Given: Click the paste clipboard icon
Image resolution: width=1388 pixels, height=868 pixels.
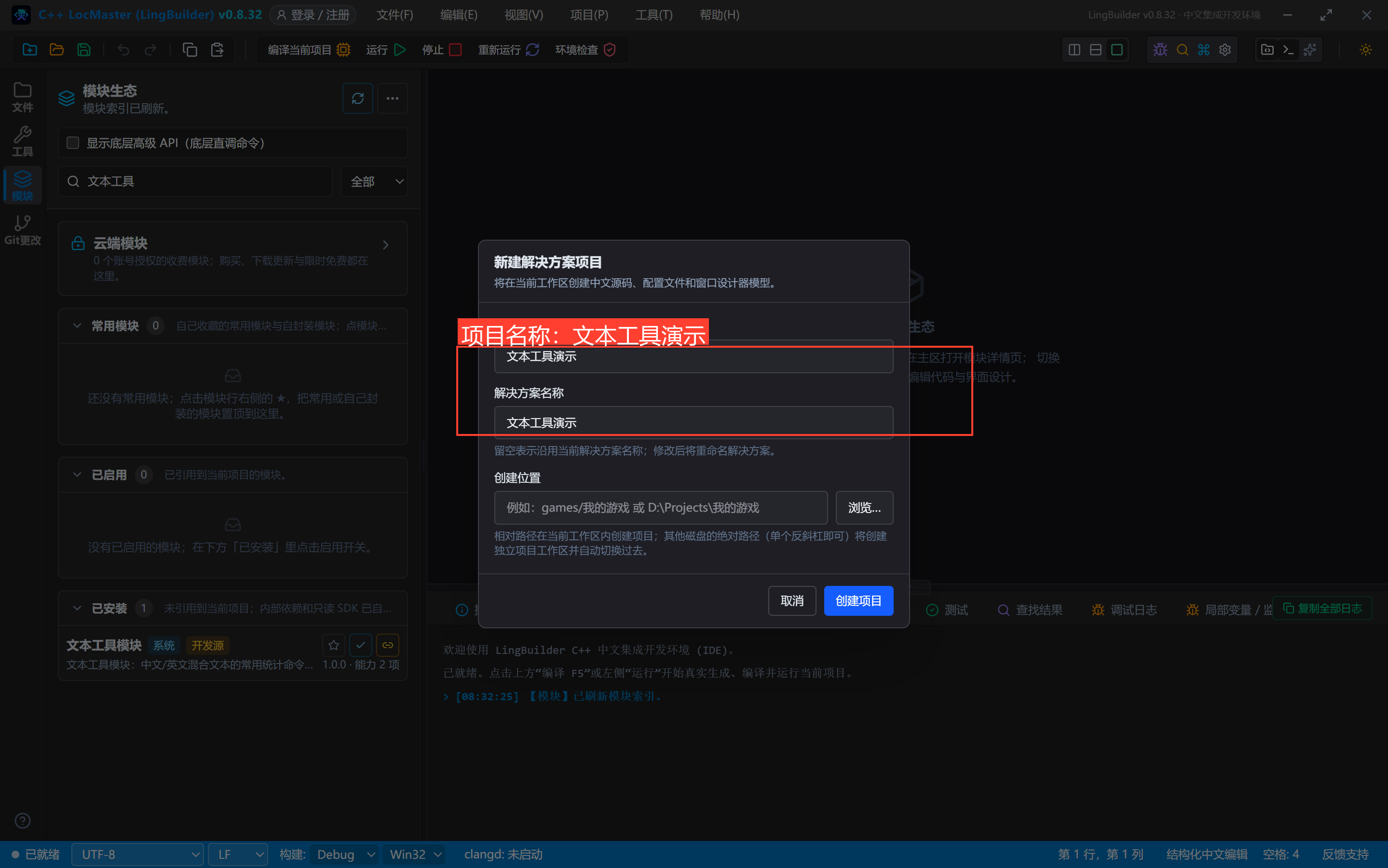Looking at the screenshot, I should point(217,50).
